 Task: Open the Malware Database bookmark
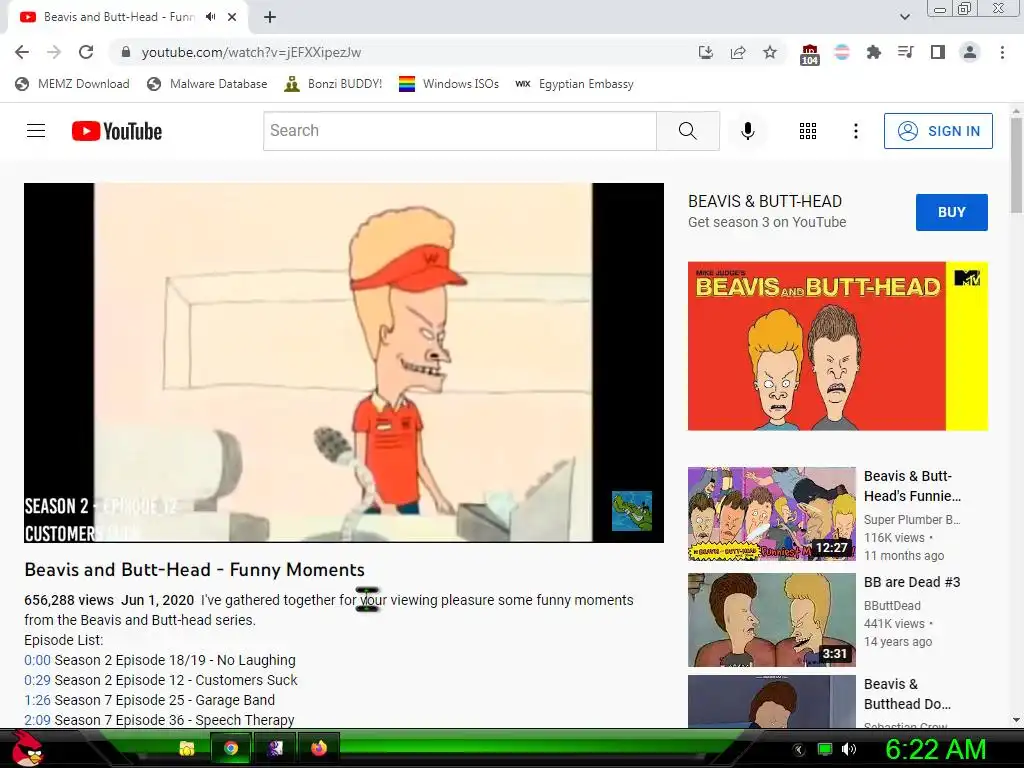pyautogui.click(x=207, y=84)
